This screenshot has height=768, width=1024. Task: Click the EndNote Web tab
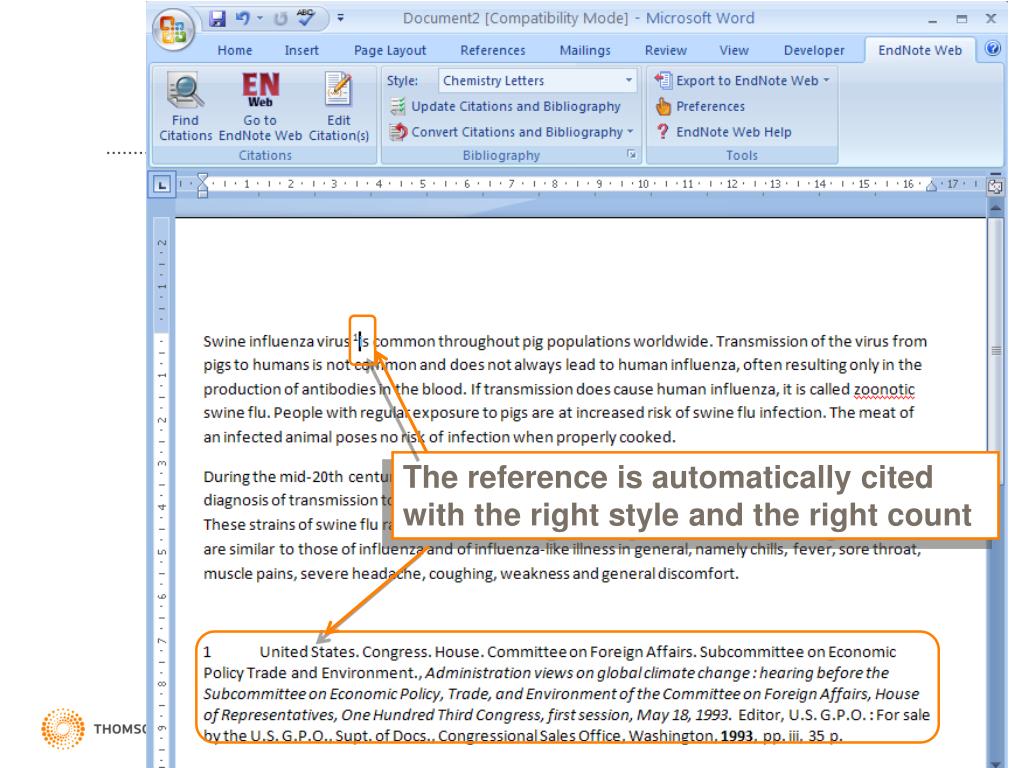(x=920, y=50)
